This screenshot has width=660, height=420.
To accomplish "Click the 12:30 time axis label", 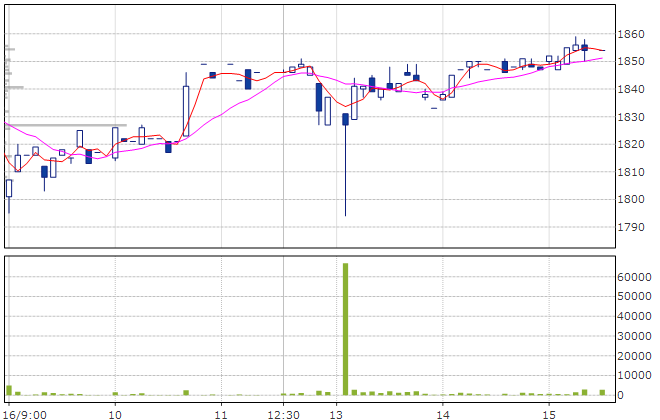I will [x=283, y=415].
